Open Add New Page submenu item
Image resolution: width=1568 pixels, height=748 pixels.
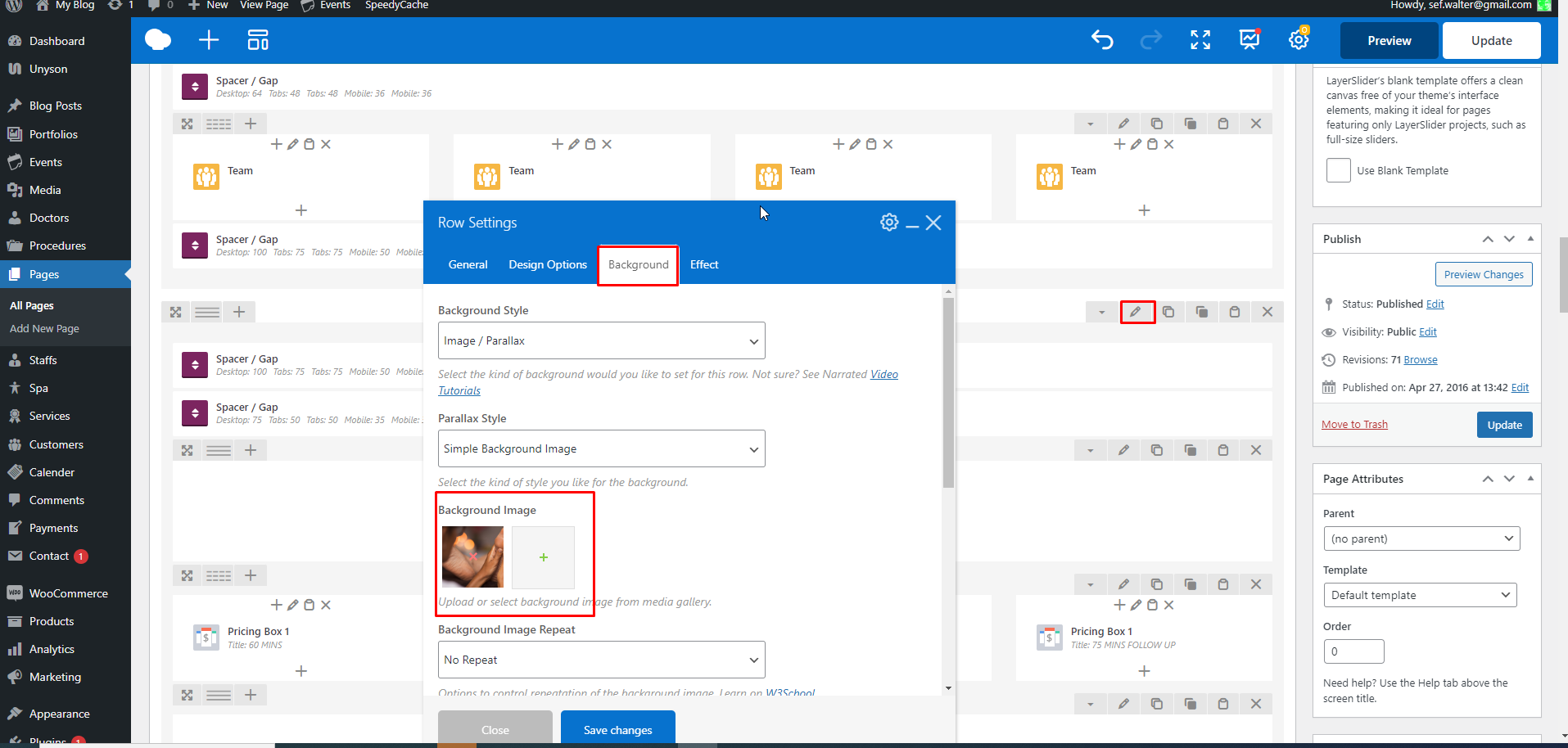pyautogui.click(x=44, y=328)
